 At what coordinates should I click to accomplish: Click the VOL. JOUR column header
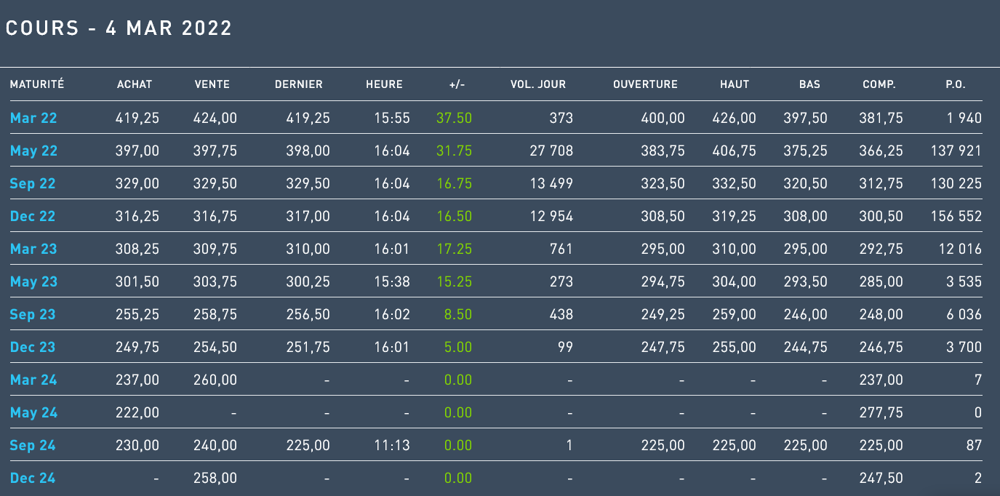pos(538,84)
